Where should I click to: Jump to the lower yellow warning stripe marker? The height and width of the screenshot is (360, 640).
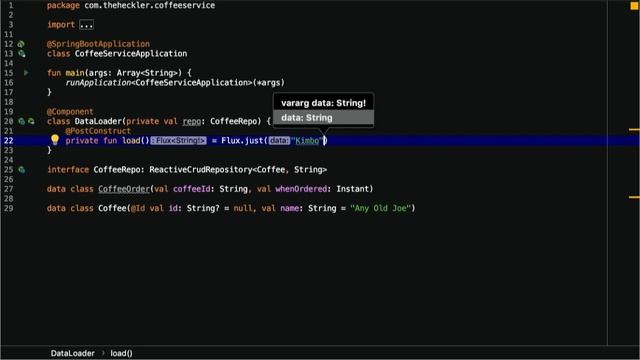click(634, 197)
